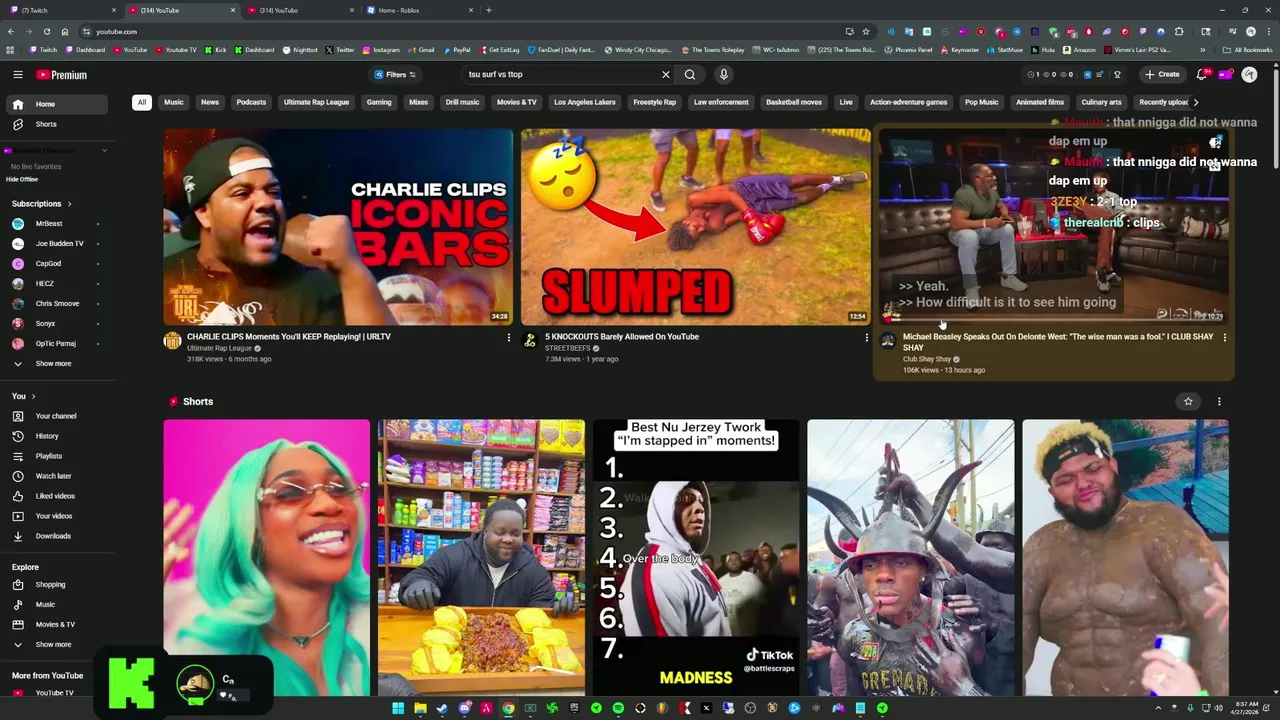Open the teal-haired woman short
Image resolution: width=1280 pixels, height=720 pixels.
(x=267, y=557)
